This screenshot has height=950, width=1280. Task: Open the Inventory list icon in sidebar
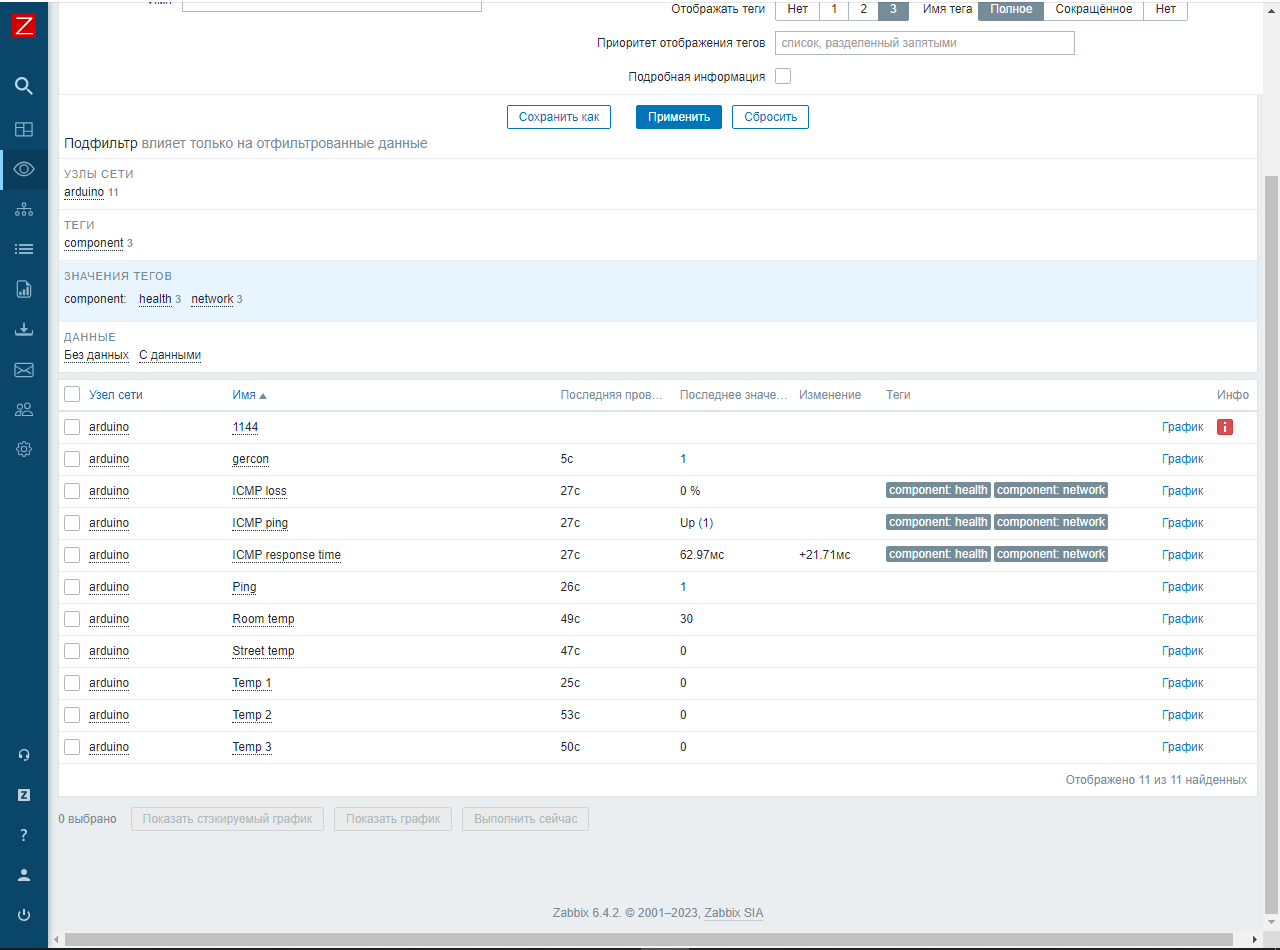(24, 248)
